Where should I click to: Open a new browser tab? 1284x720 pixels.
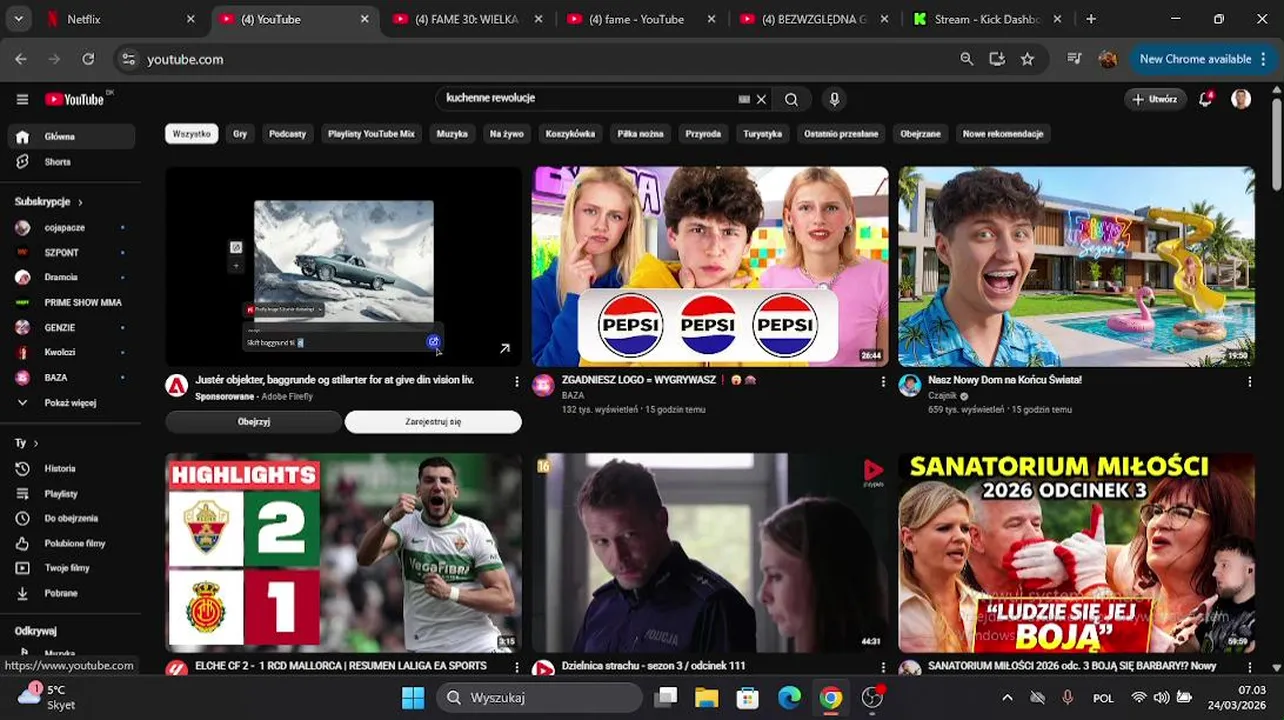coord(1091,19)
